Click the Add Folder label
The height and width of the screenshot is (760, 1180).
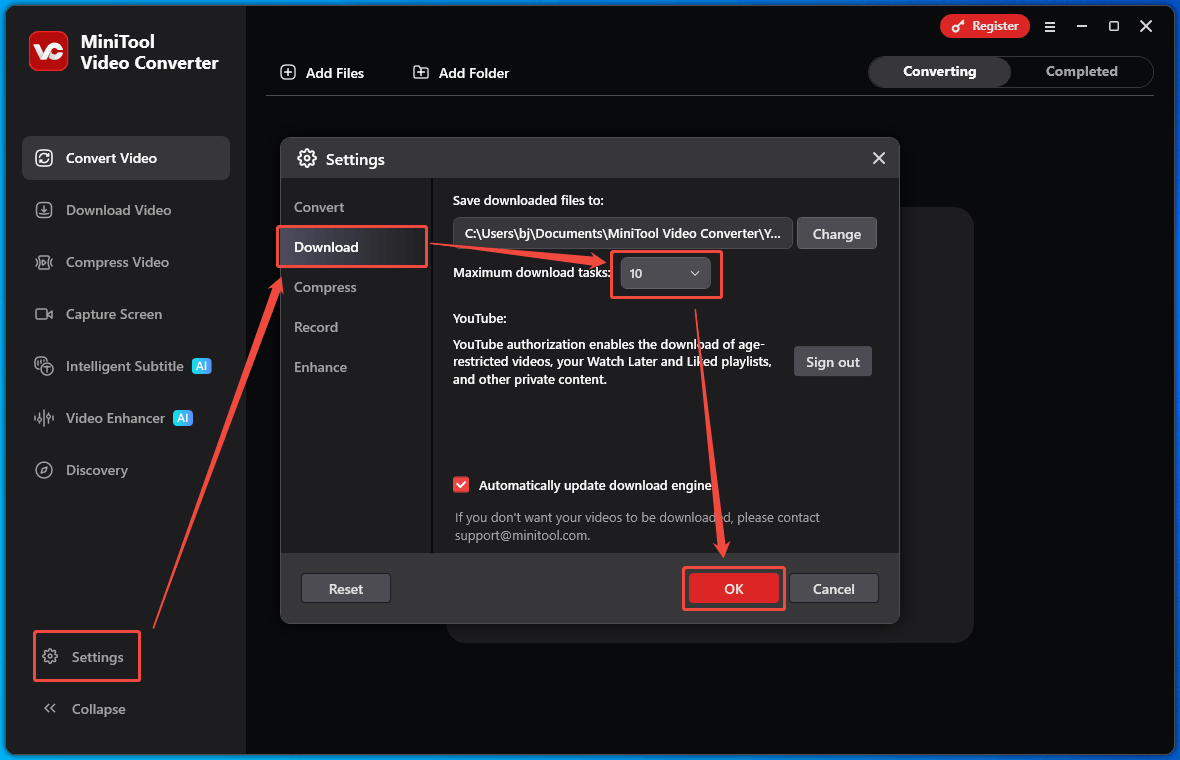[473, 73]
